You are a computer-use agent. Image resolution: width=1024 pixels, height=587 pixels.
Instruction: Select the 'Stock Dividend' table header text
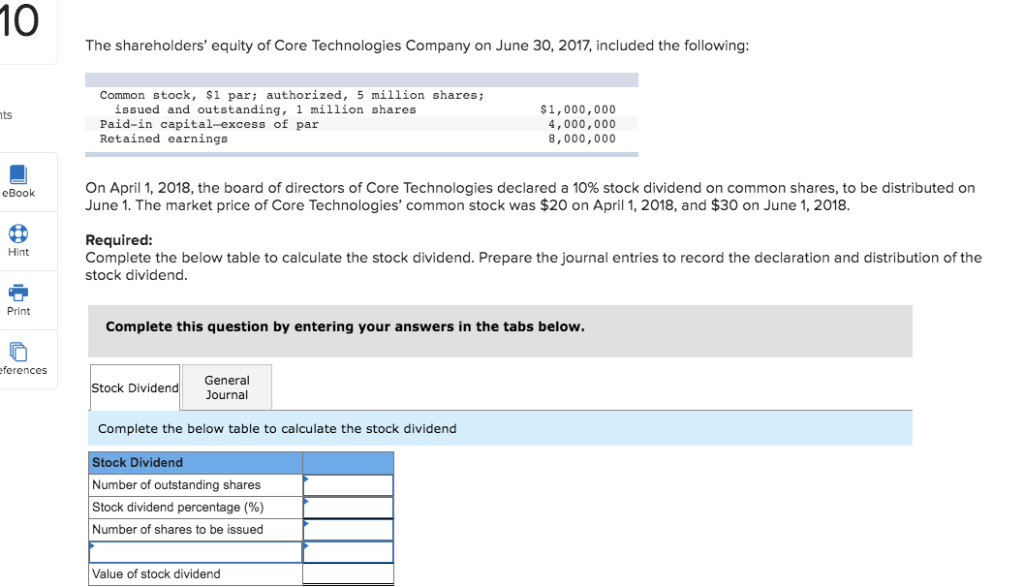click(137, 462)
